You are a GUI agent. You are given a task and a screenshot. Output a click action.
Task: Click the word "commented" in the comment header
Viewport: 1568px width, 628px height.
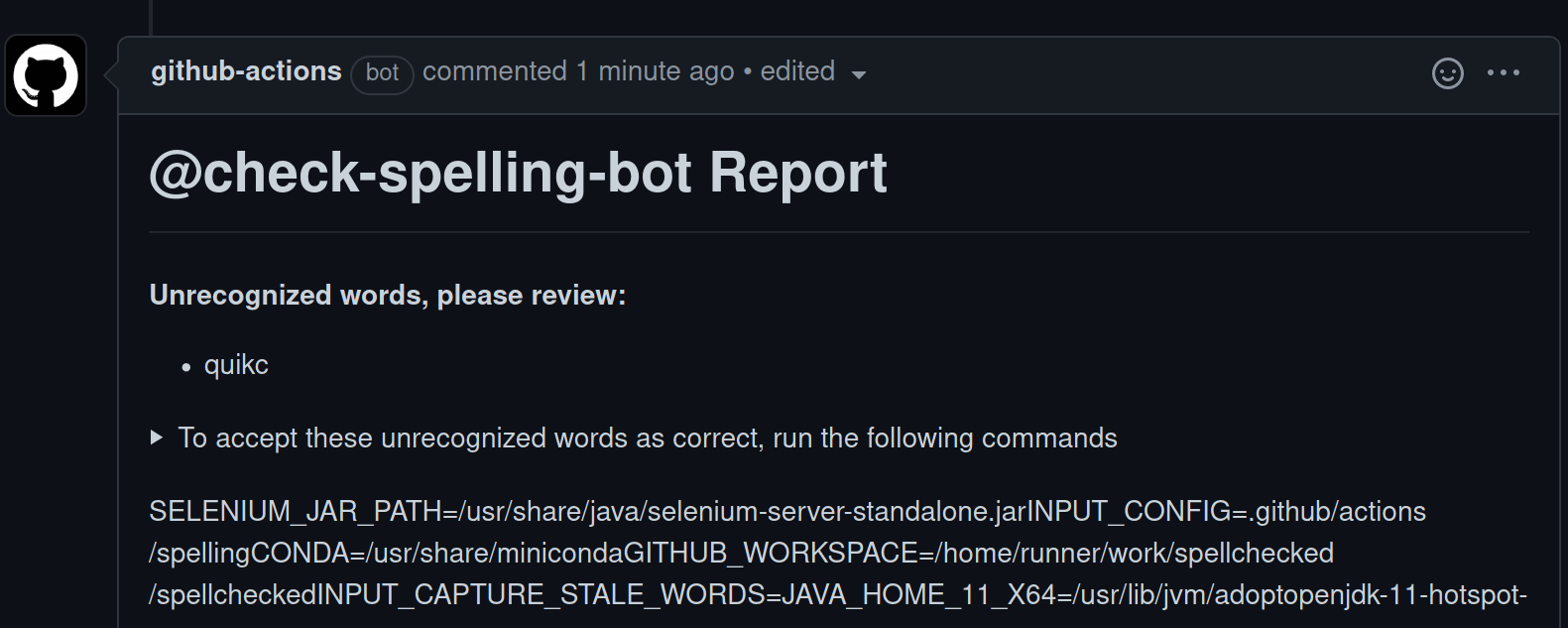pyautogui.click(x=495, y=71)
